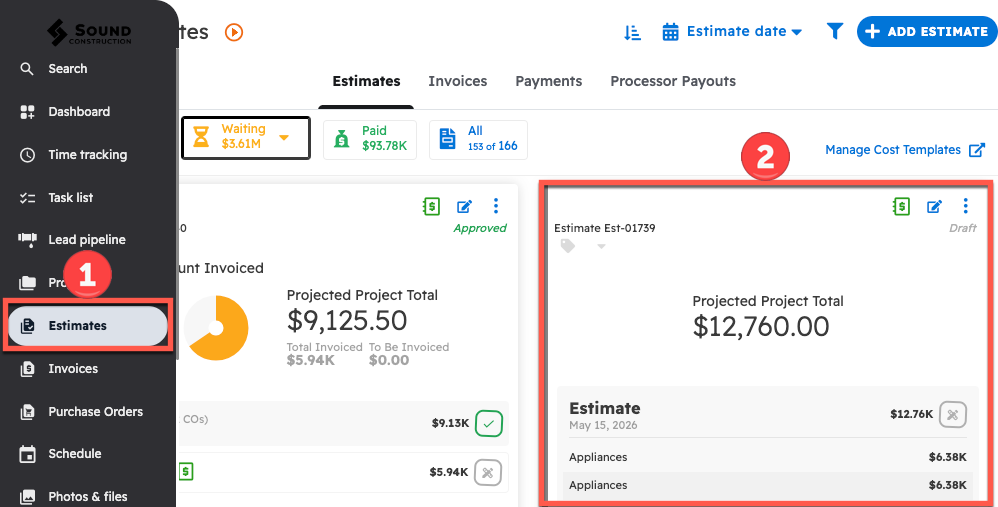Expand the tag dropdown arrow on draft card
This screenshot has width=998, height=507.
601,247
